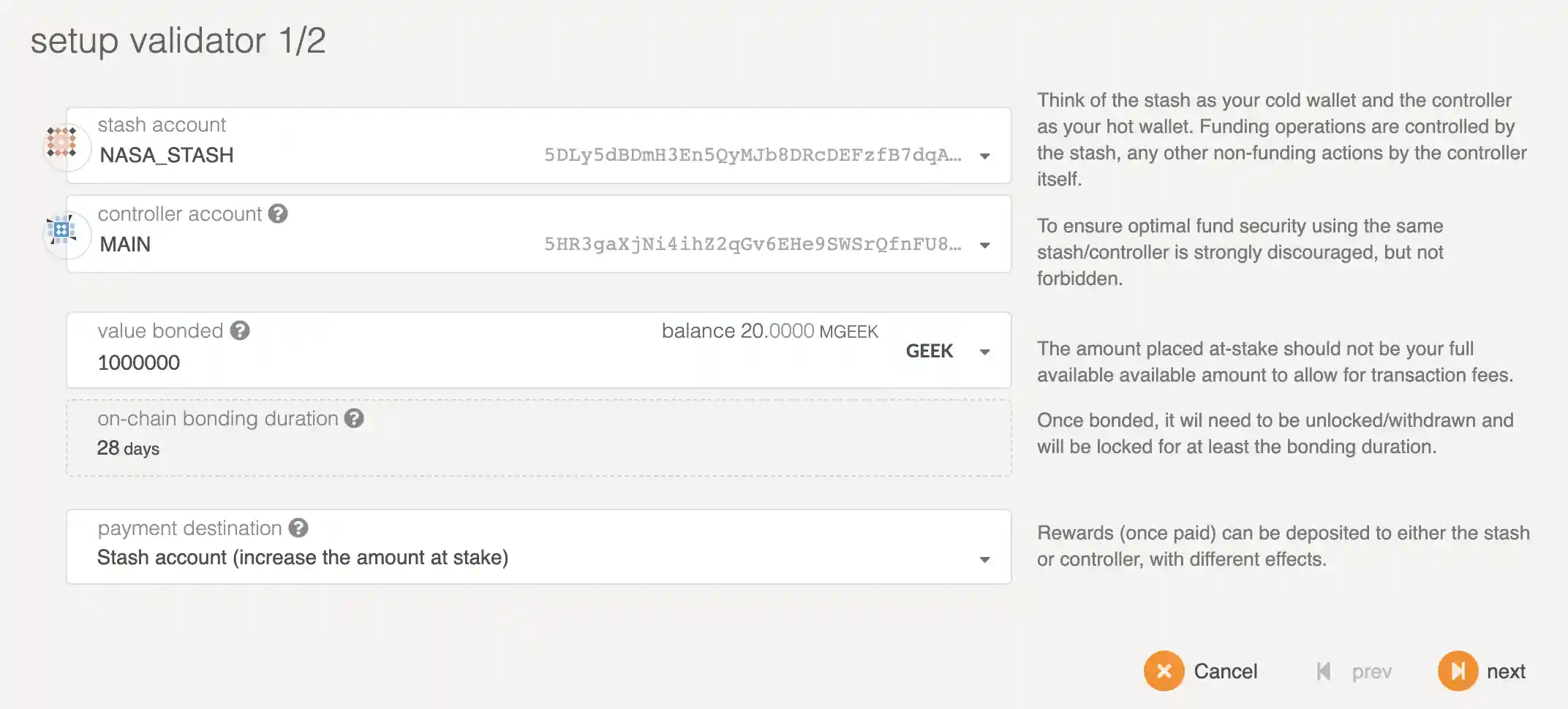Open the controller account help tooltip
Viewport: 1568px width, 709px height.
click(278, 213)
